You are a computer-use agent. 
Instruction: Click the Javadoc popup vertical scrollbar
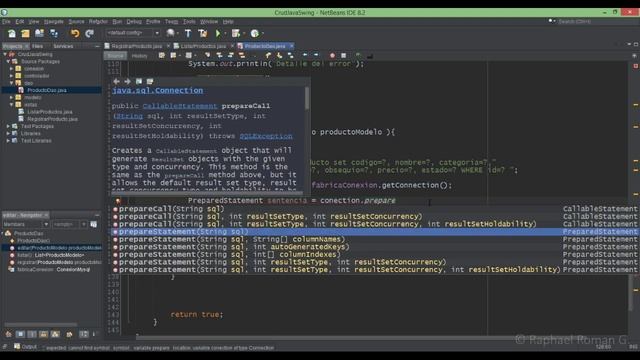[x=307, y=98]
